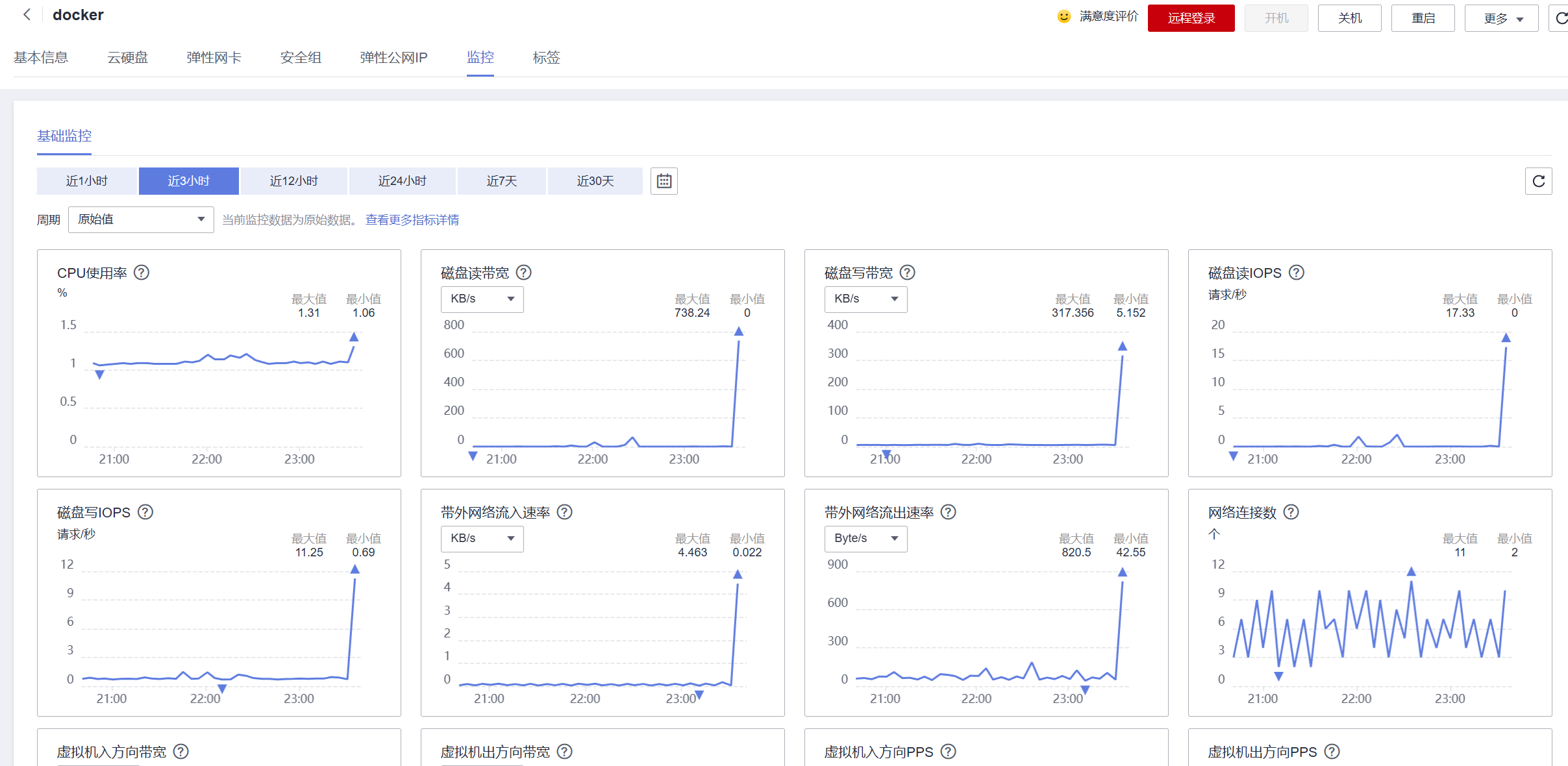
Task: Open unit dropdown for 磁盘读带宽
Action: coord(482,299)
